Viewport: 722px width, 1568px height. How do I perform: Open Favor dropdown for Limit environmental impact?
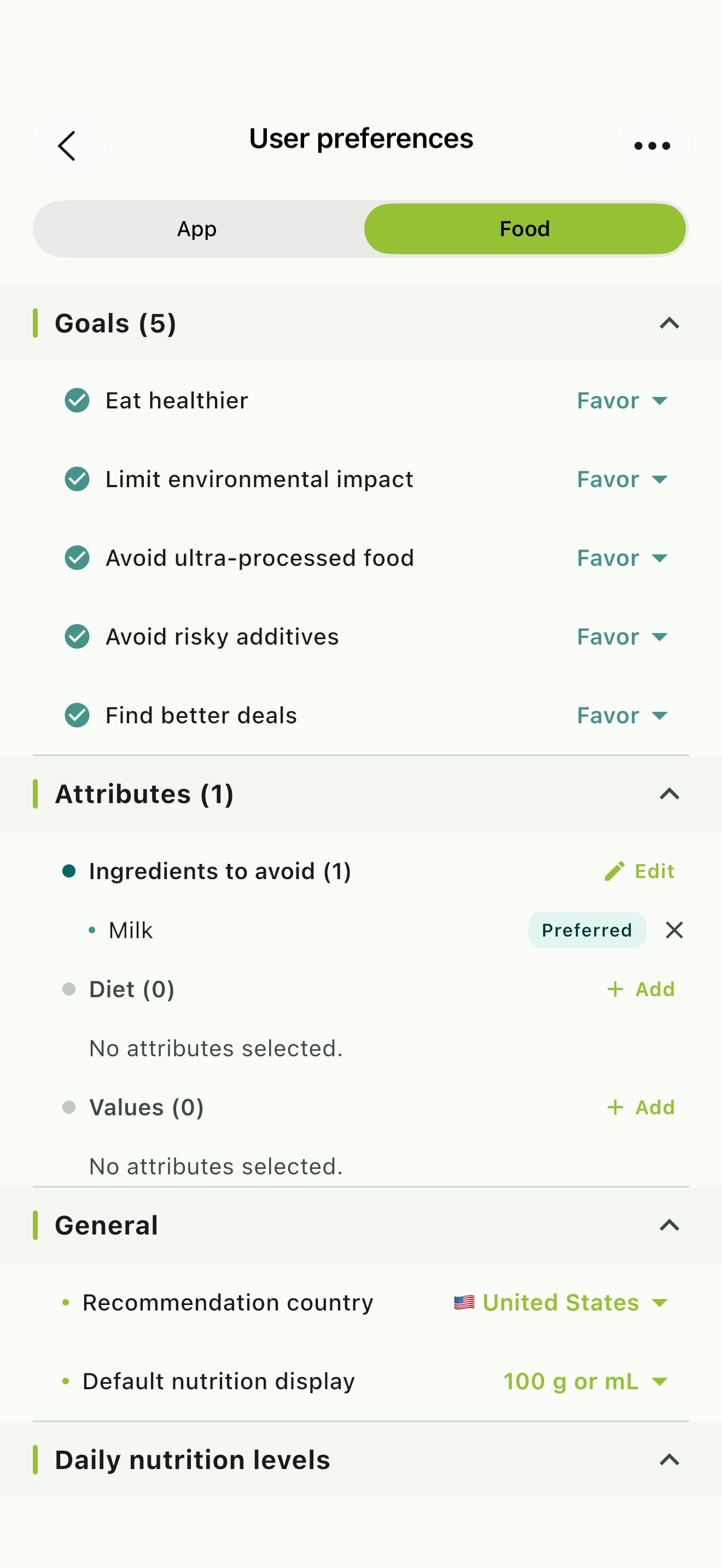pyautogui.click(x=622, y=479)
